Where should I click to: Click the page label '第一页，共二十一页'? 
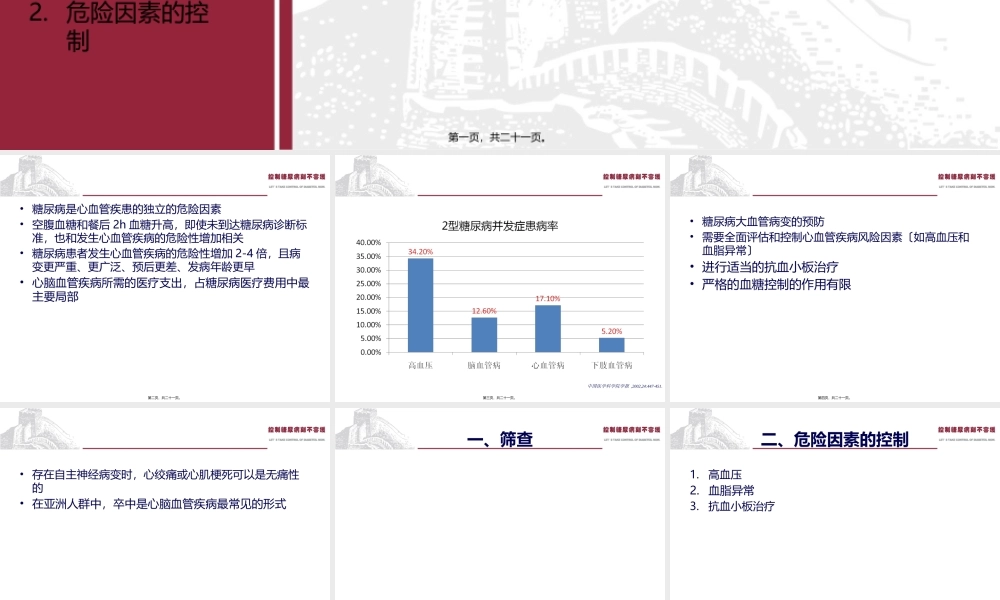click(497, 137)
